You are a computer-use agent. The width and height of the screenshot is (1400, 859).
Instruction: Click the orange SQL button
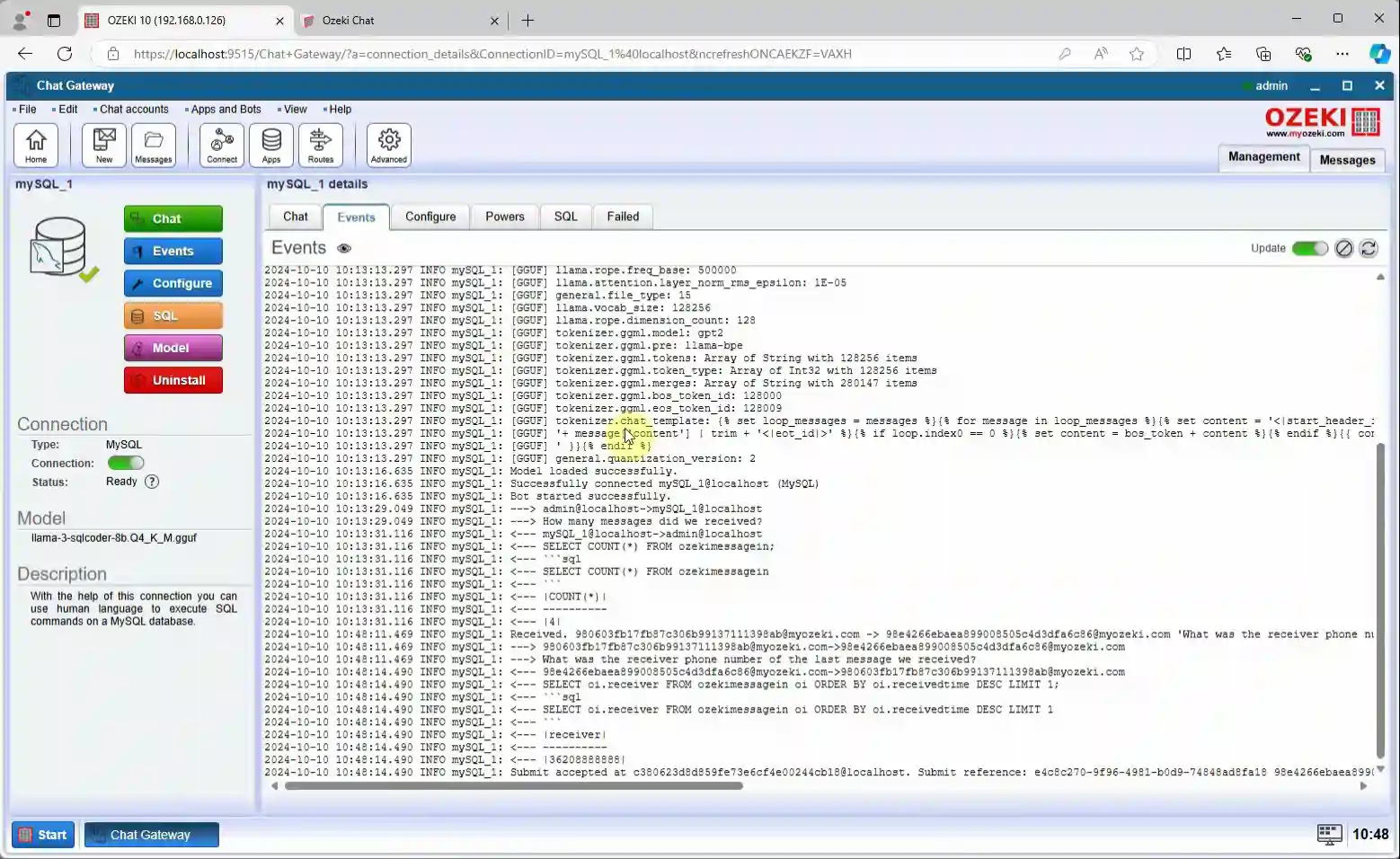pyautogui.click(x=173, y=315)
